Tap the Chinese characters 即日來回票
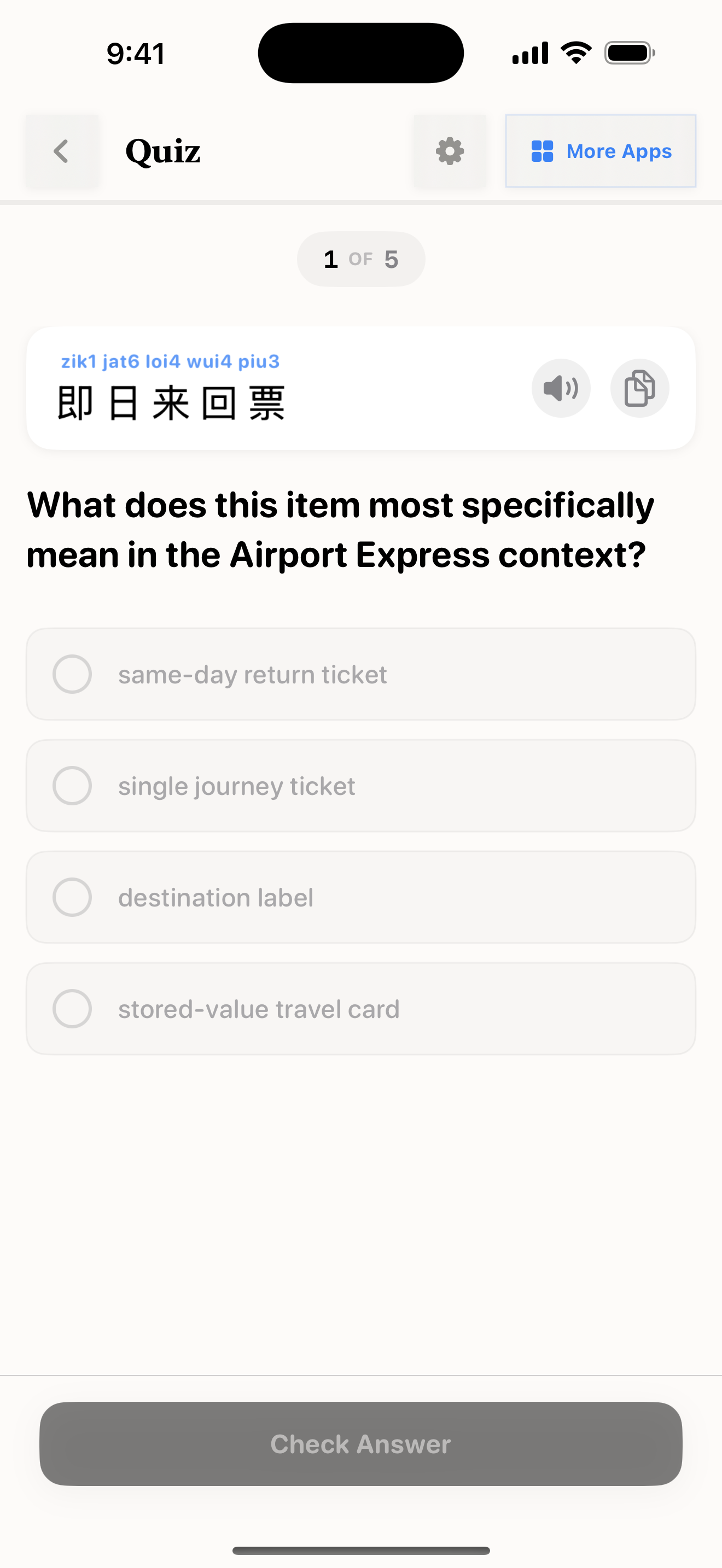Screen dimensions: 722x1568 (171, 403)
